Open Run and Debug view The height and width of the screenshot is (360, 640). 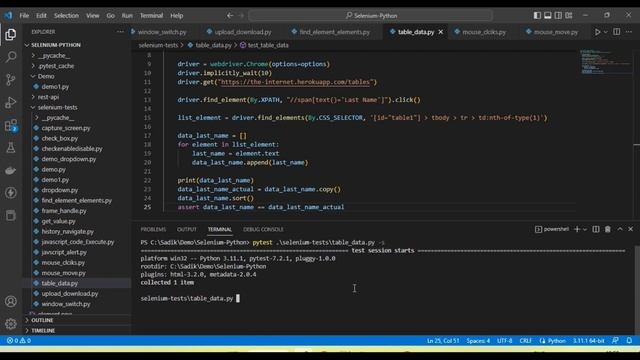point(11,102)
